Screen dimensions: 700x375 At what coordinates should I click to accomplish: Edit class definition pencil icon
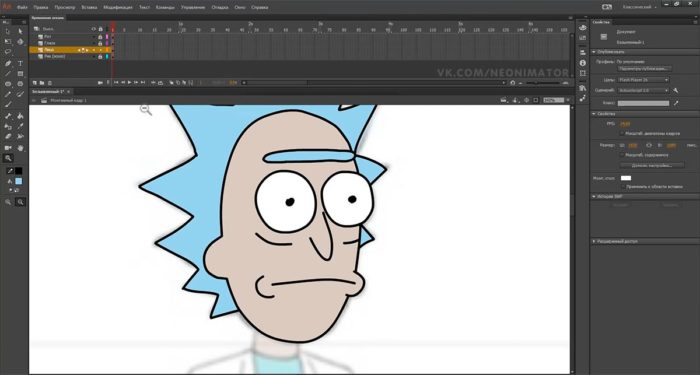tap(676, 103)
